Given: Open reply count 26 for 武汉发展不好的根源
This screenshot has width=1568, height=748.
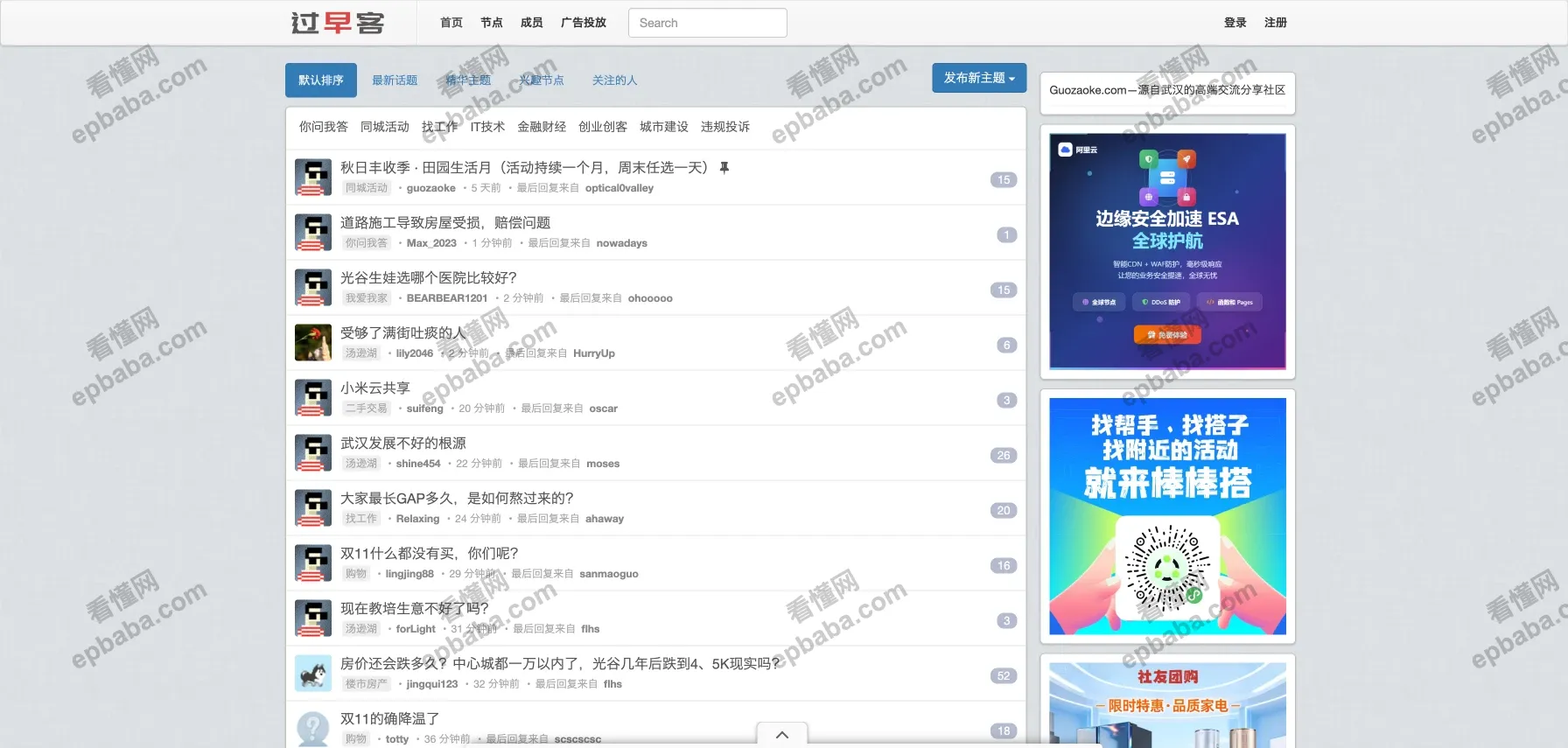Looking at the screenshot, I should [x=1004, y=455].
